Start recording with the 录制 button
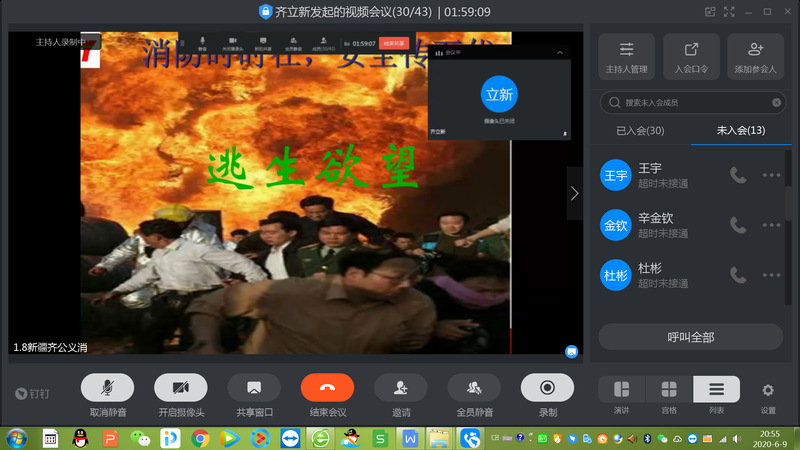Screen dimensions: 800x450 [547, 388]
